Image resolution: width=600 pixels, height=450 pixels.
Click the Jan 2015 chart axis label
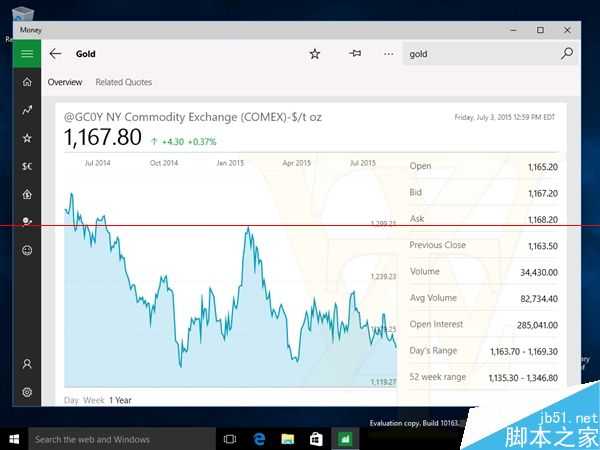[230, 163]
